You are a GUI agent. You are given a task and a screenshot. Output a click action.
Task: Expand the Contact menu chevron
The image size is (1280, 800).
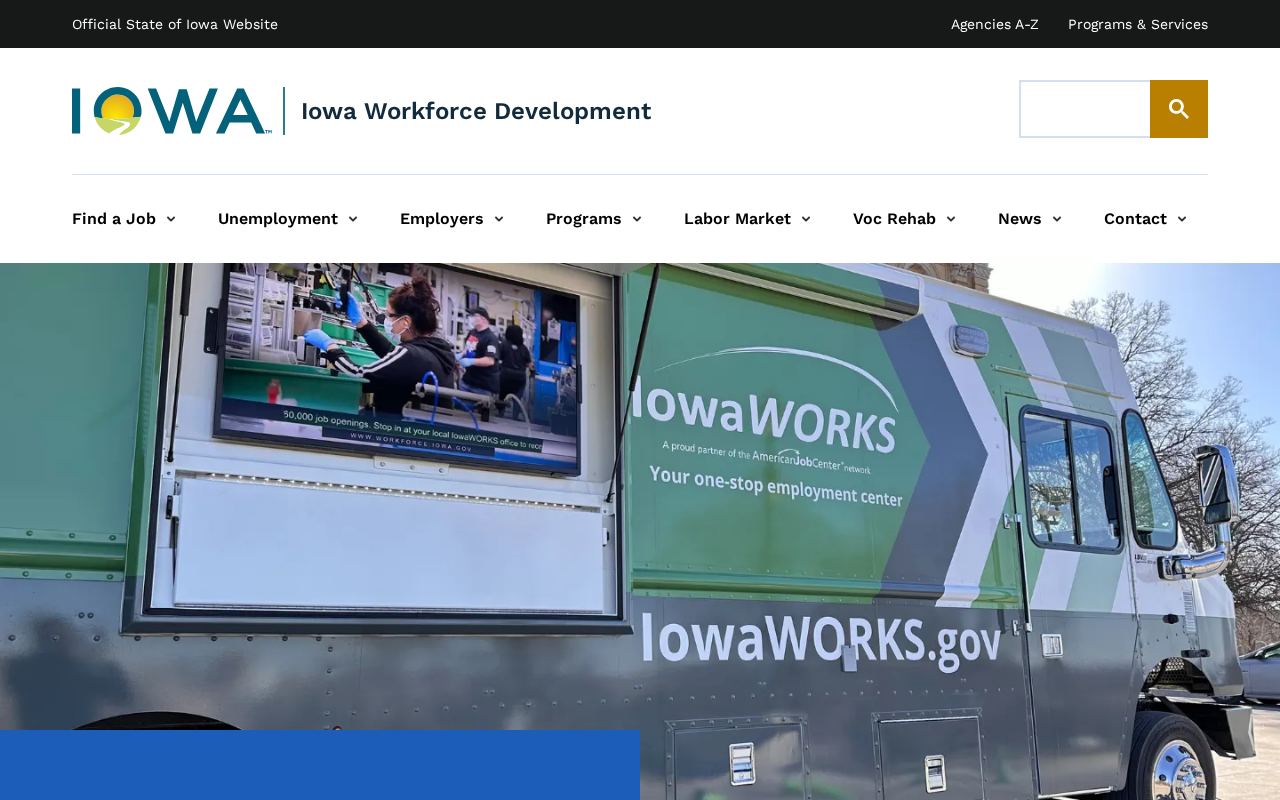click(1182, 219)
